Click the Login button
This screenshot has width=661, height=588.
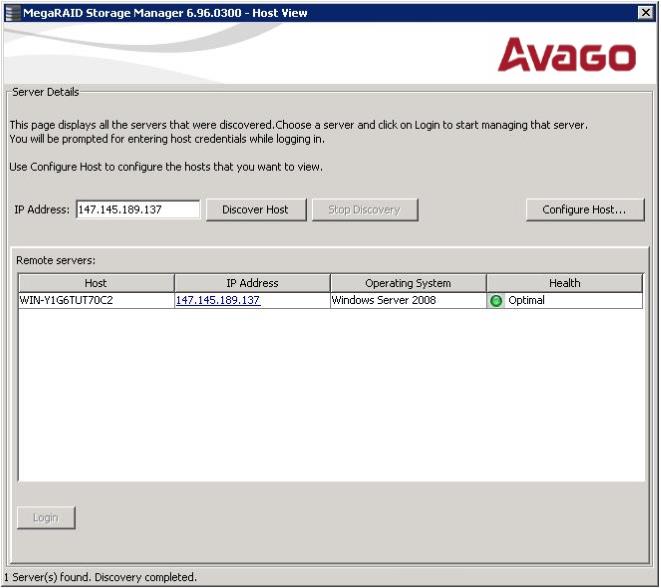46,518
